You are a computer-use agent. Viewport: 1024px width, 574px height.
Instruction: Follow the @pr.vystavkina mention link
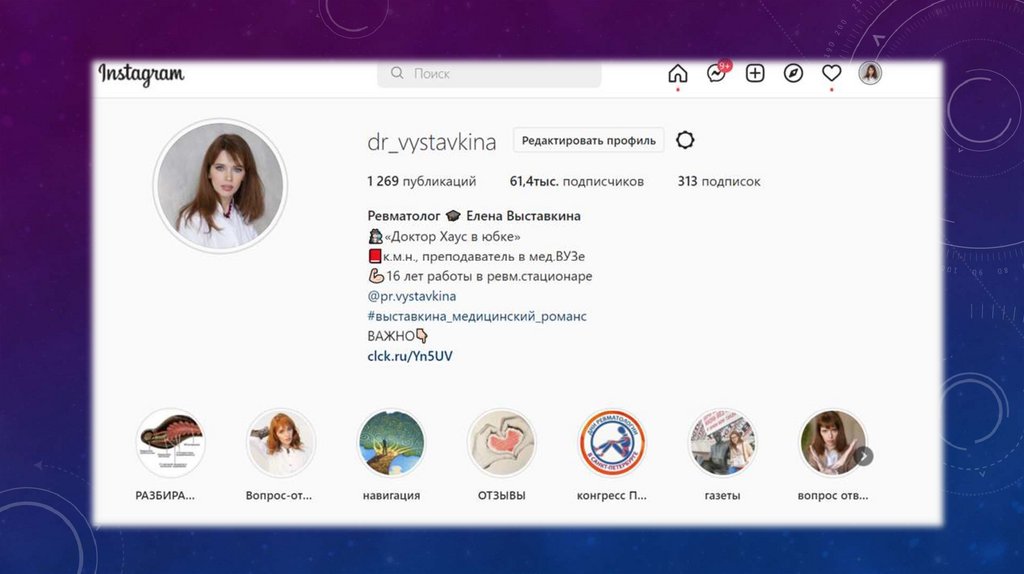point(411,296)
